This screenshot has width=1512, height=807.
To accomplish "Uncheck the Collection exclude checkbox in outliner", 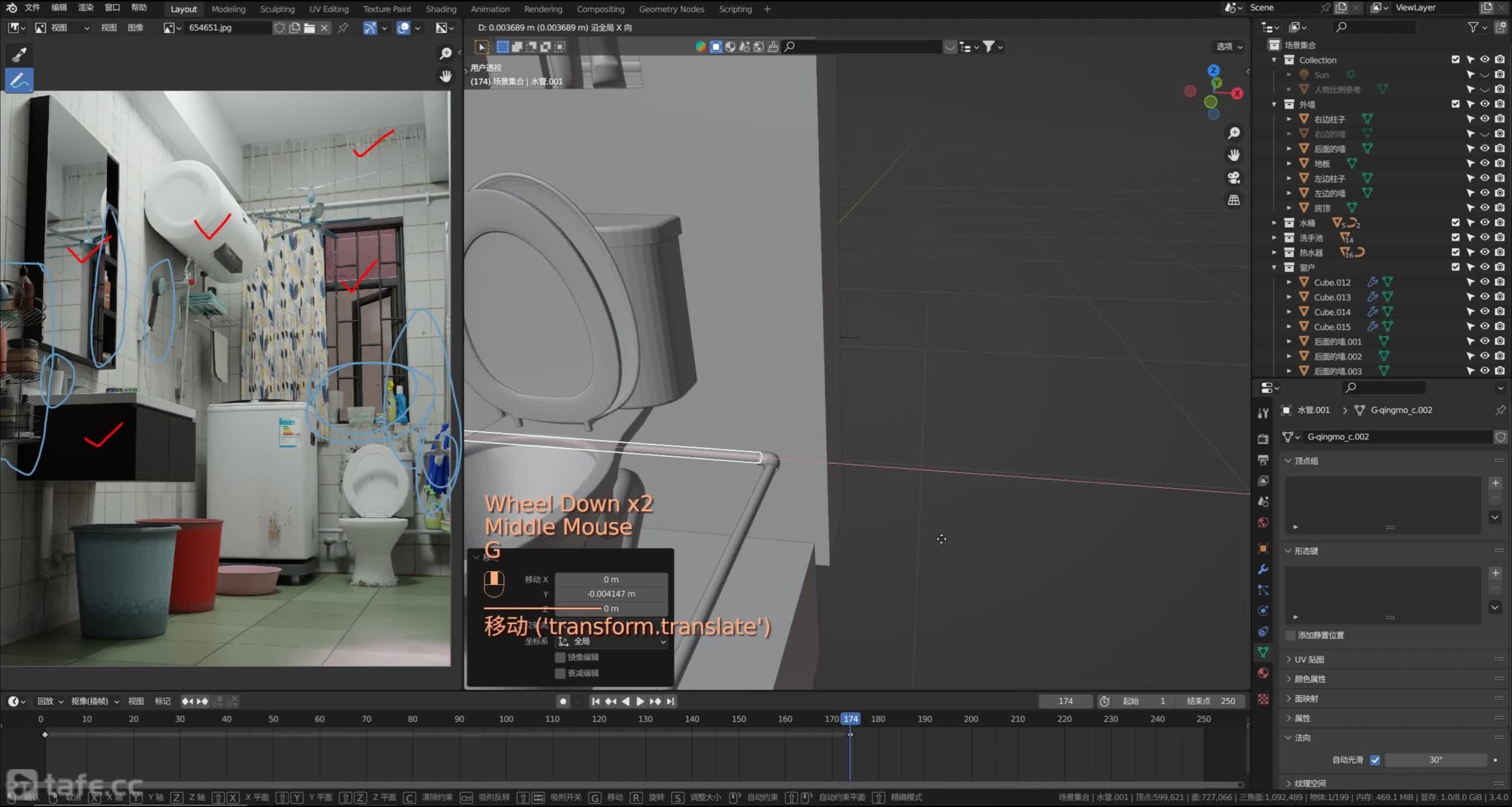I will pyautogui.click(x=1455, y=60).
